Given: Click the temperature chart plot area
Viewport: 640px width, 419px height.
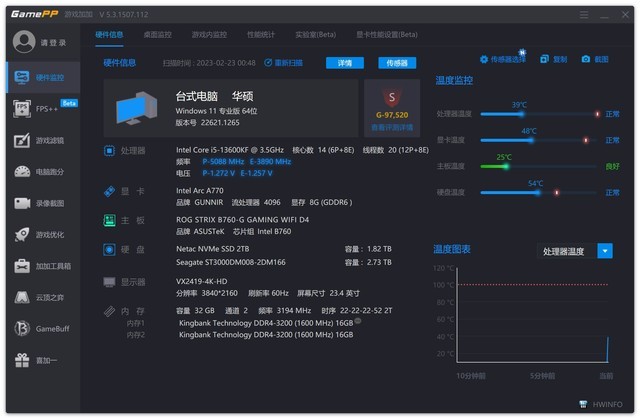Looking at the screenshot, I should pos(533,315).
